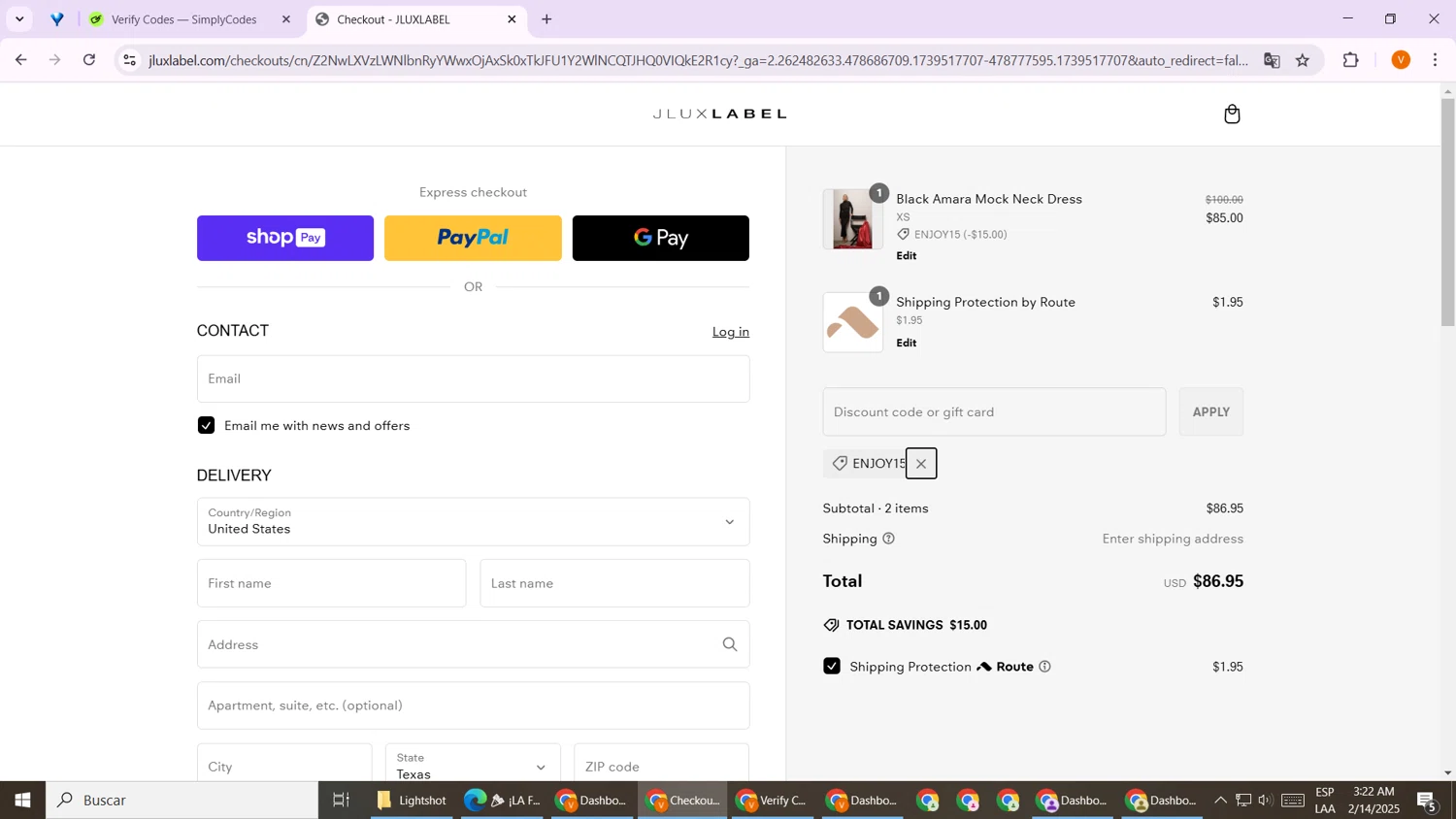Open Chrome three-dot menu

(1436, 60)
